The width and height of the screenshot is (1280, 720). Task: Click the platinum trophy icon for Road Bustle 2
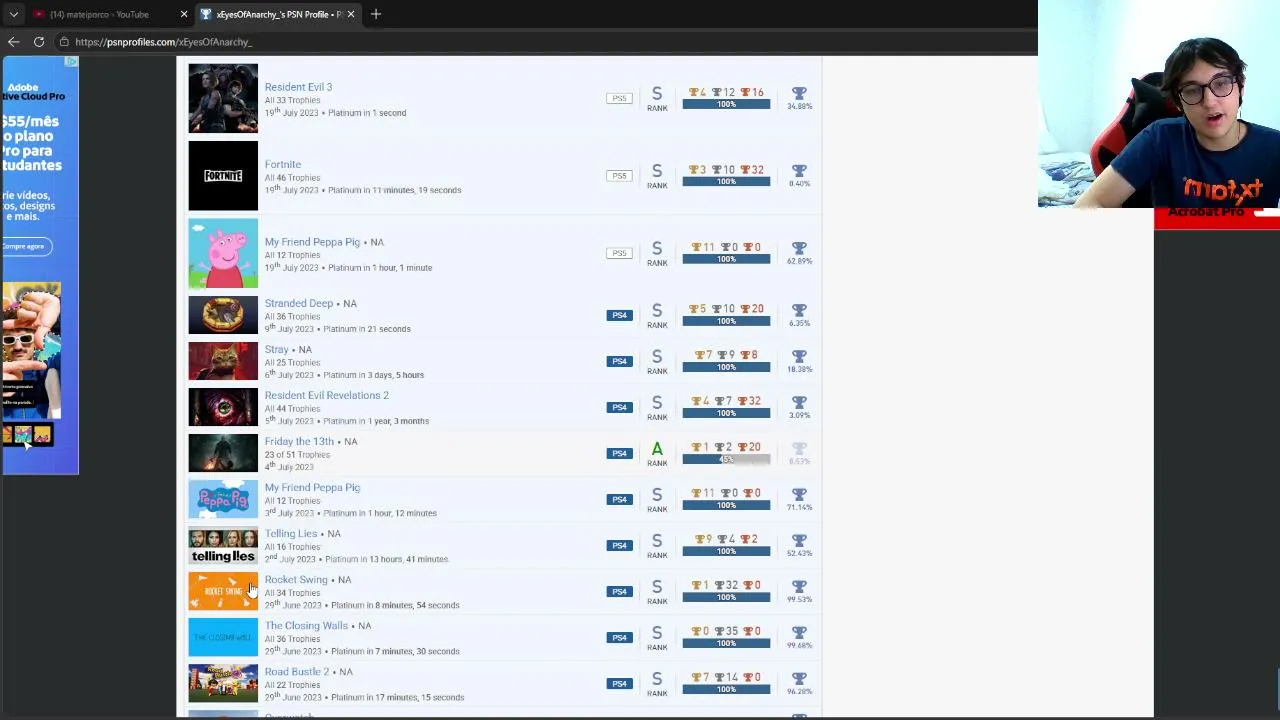coord(799,678)
